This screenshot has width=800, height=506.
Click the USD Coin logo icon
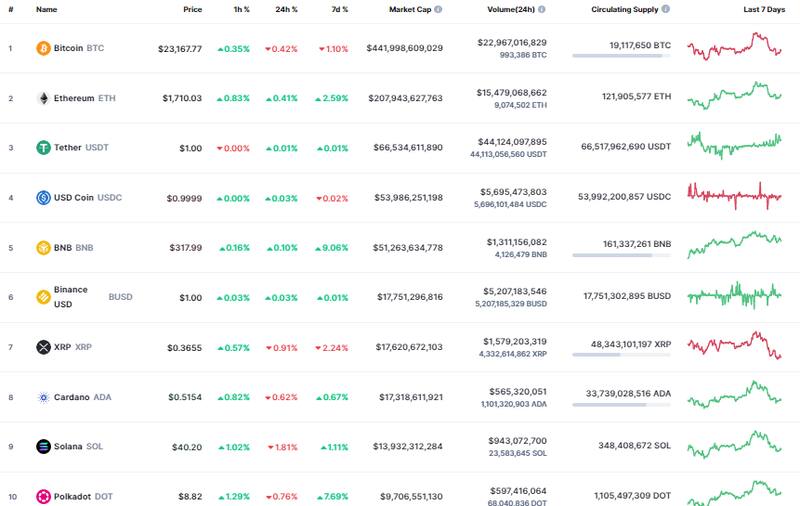(43, 198)
